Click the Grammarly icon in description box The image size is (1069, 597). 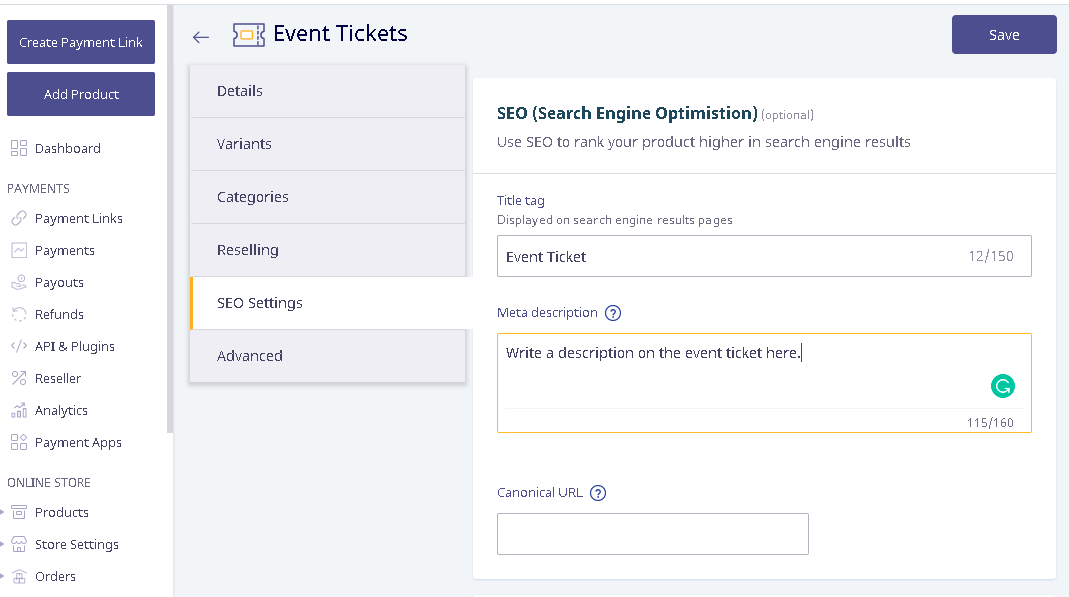(x=1002, y=386)
